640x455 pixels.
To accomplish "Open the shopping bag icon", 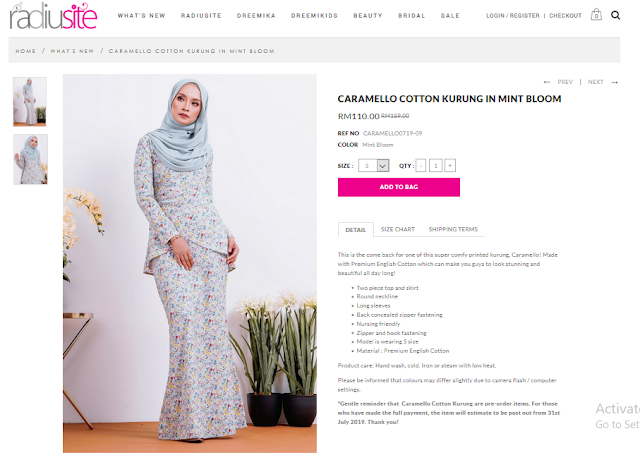I will pyautogui.click(x=596, y=15).
